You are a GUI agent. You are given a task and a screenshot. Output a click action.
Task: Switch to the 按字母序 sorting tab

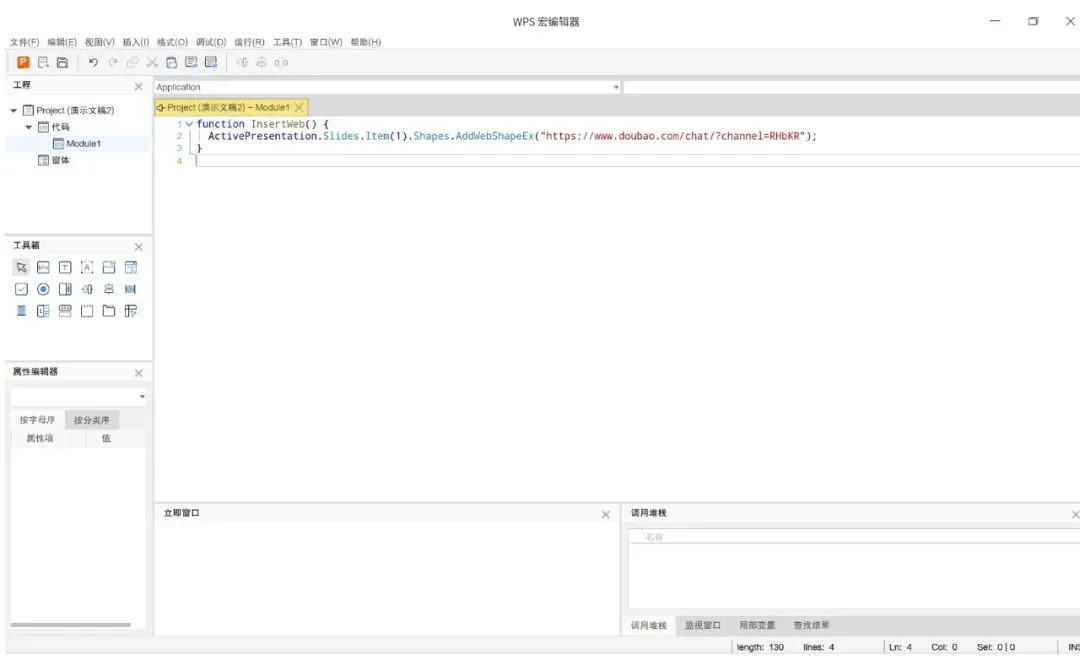pos(37,420)
